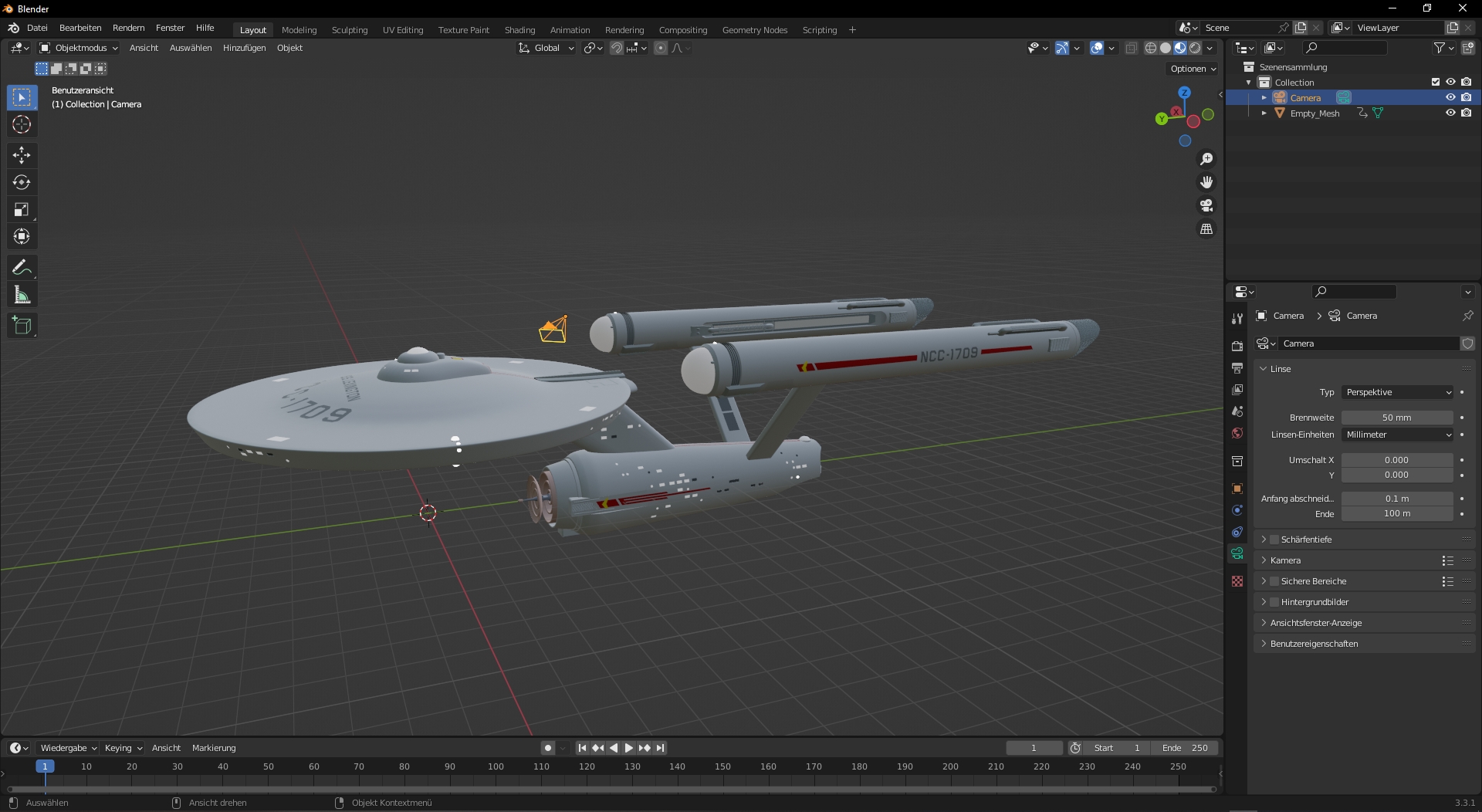
Task: Activate the combined Transform tool
Action: click(x=22, y=236)
